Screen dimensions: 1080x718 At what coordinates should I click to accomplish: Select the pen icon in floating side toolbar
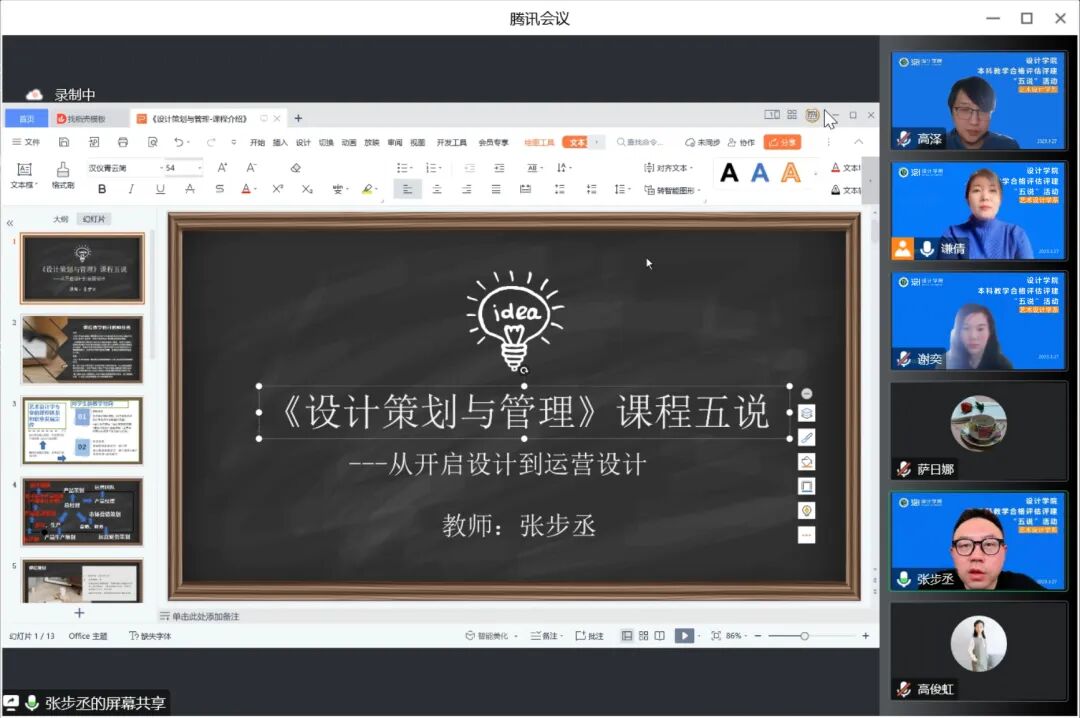tap(806, 437)
